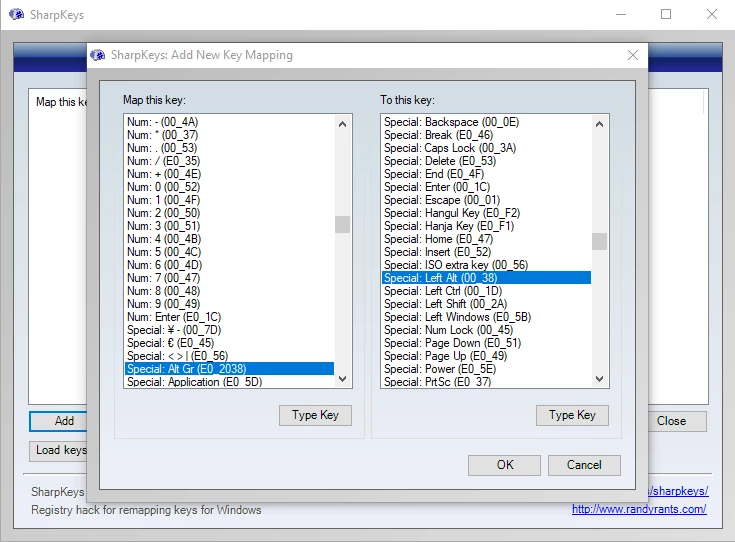Select 'Num: 6 (00_4D)' in left list
The width and height of the screenshot is (735, 542).
click(230, 265)
